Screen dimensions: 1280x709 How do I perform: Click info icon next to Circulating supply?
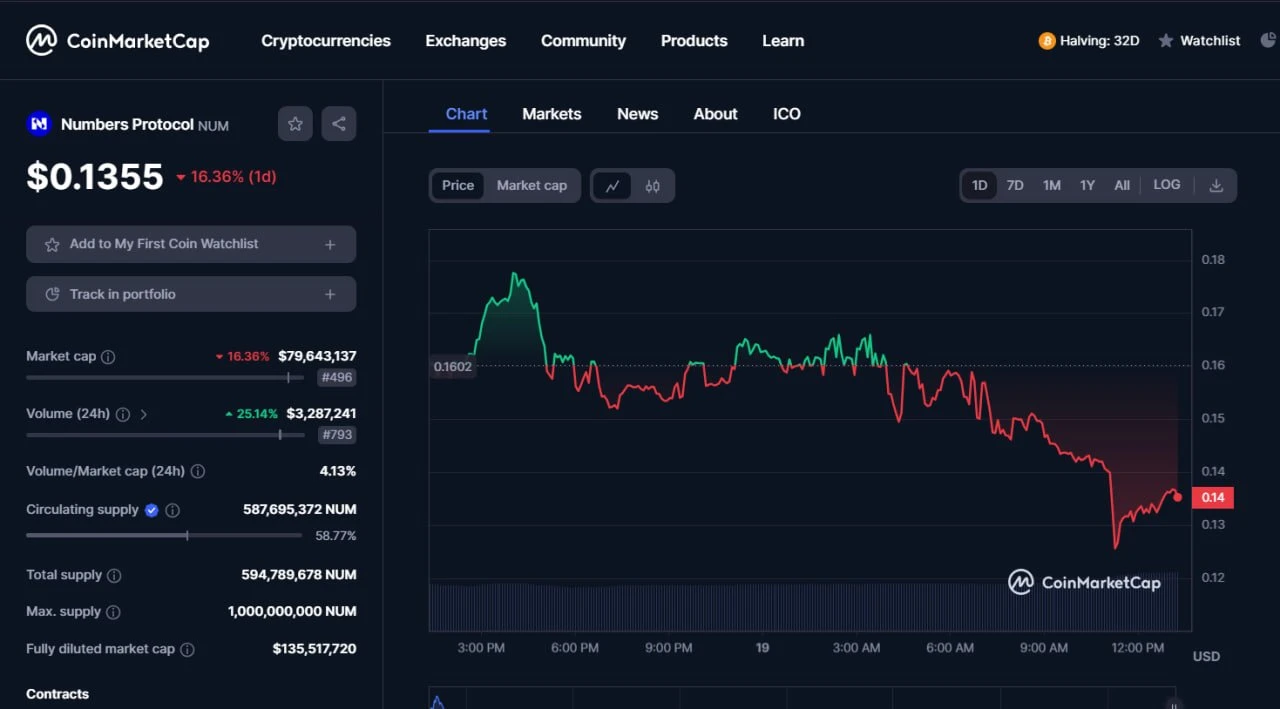(173, 510)
